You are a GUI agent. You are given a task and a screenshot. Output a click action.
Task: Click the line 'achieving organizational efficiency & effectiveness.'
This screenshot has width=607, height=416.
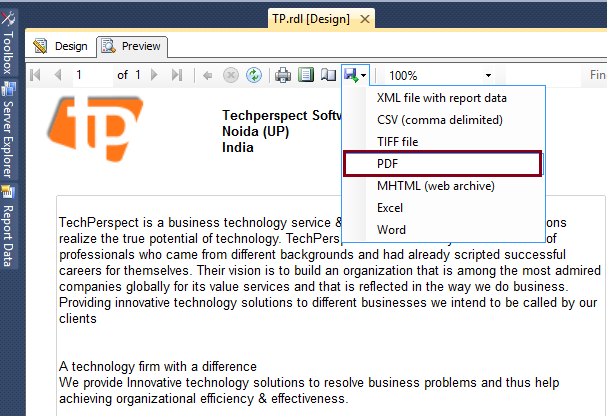204,399
